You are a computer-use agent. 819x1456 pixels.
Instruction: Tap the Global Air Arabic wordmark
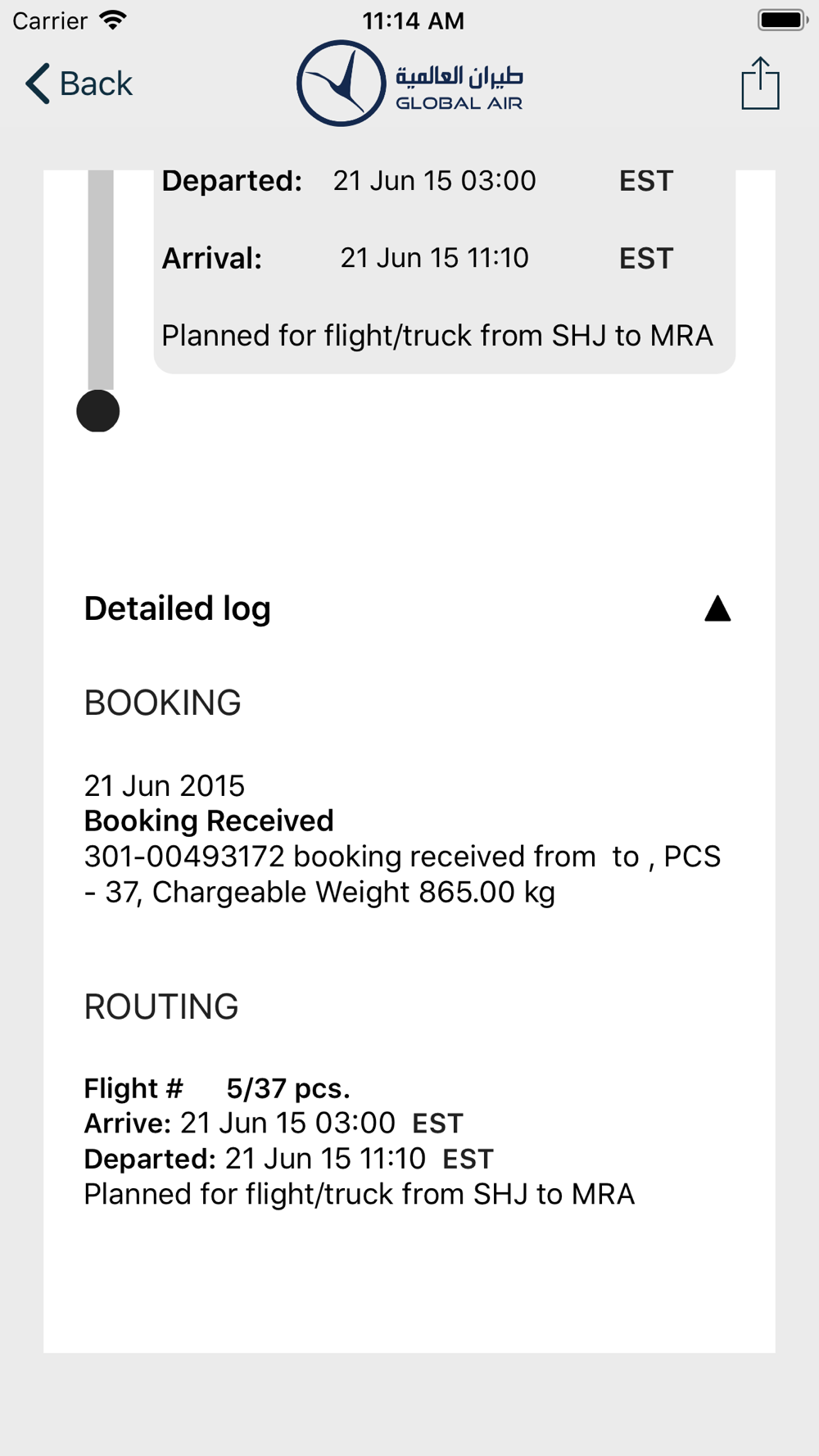pos(459,76)
